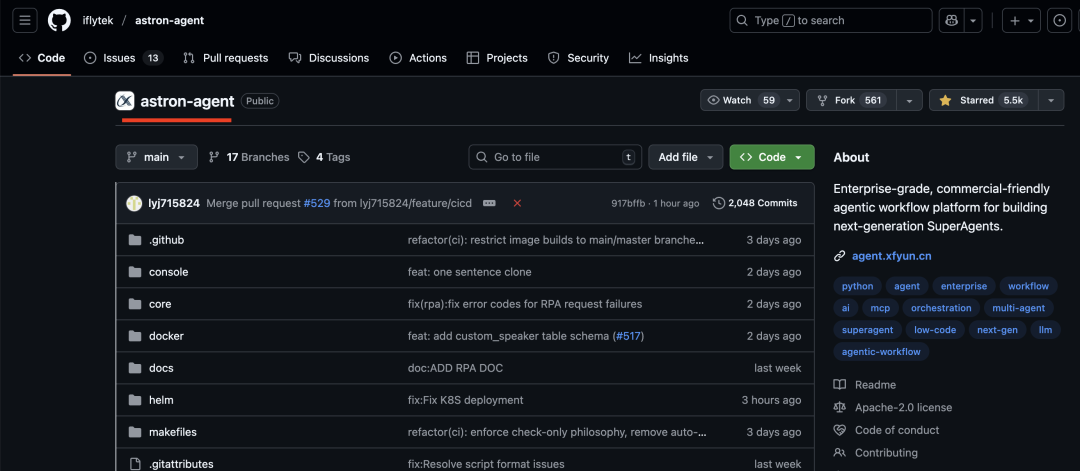View the 2,048 Commits history
The height and width of the screenshot is (471, 1080).
[755, 203]
